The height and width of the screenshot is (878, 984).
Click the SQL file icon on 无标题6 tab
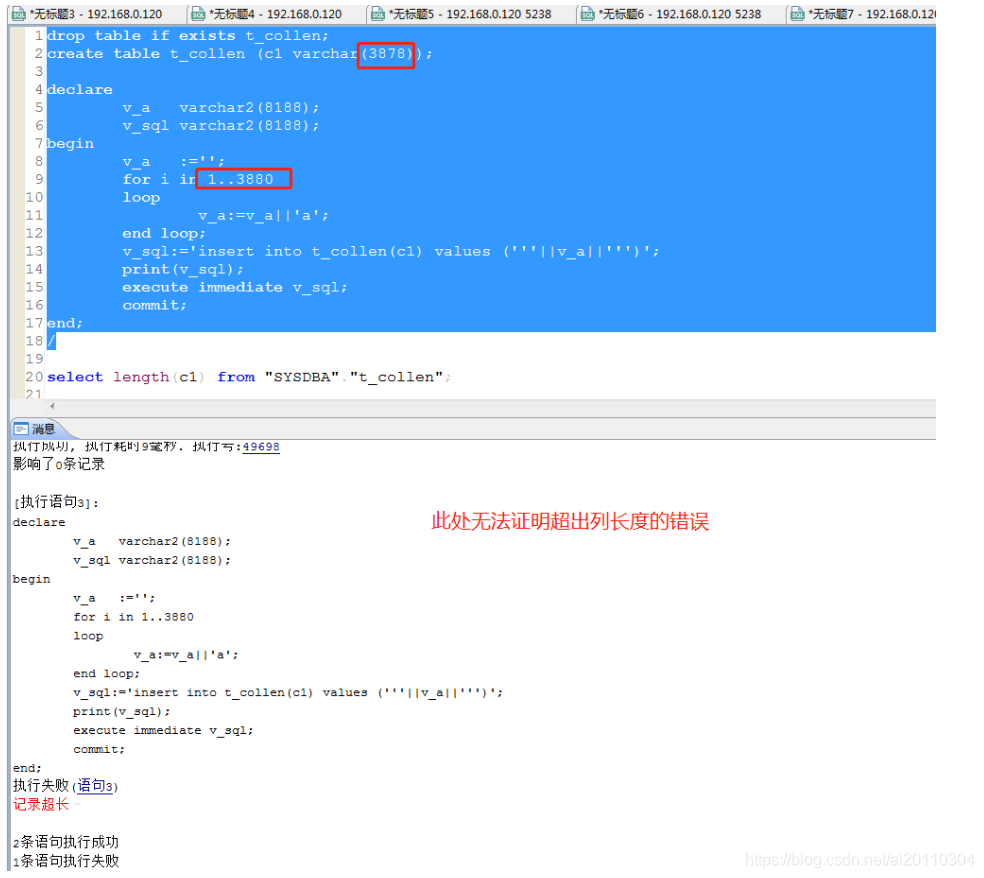tap(587, 14)
